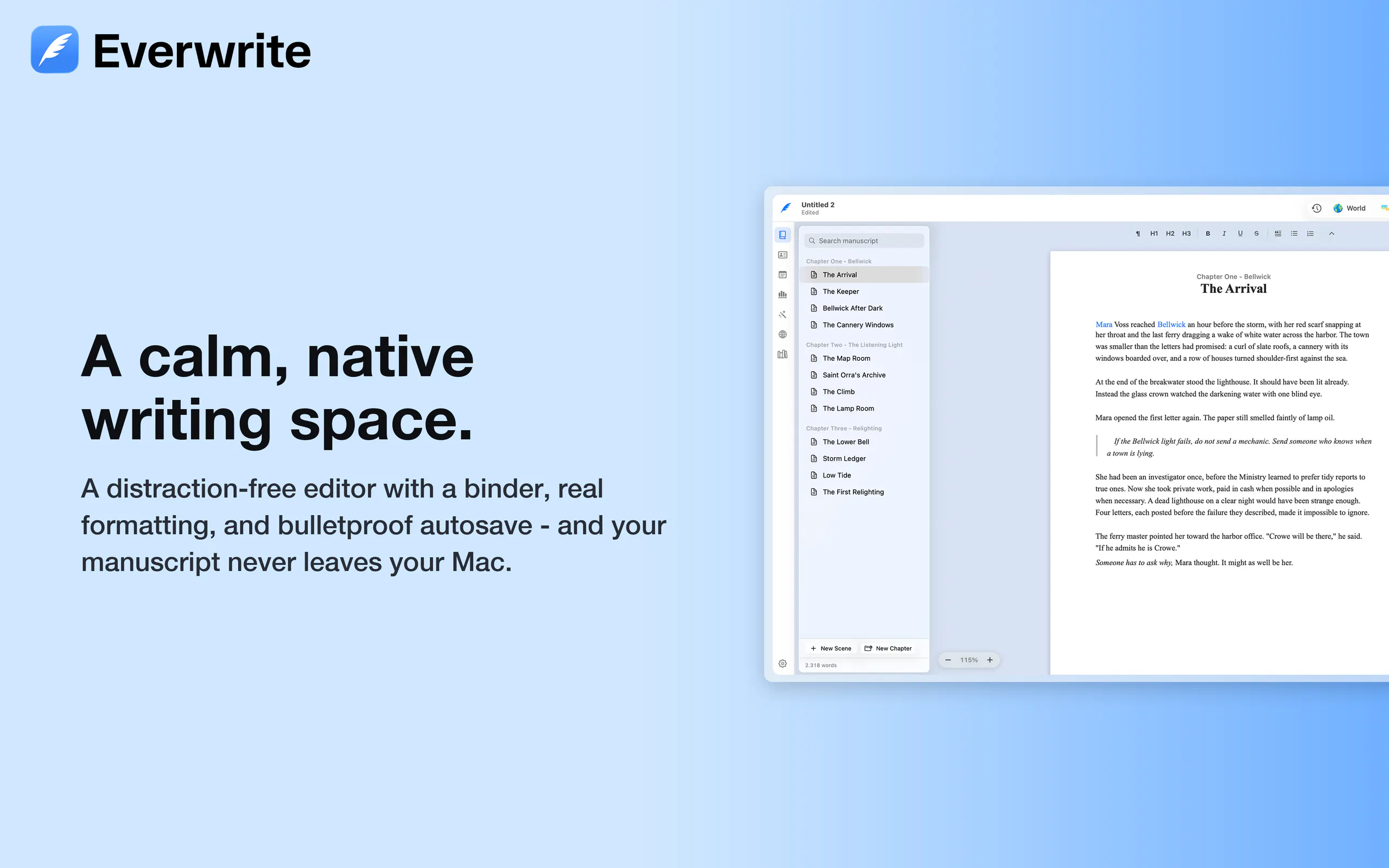The height and width of the screenshot is (868, 1389).
Task: Select The Keeper scene
Action: pos(864,292)
